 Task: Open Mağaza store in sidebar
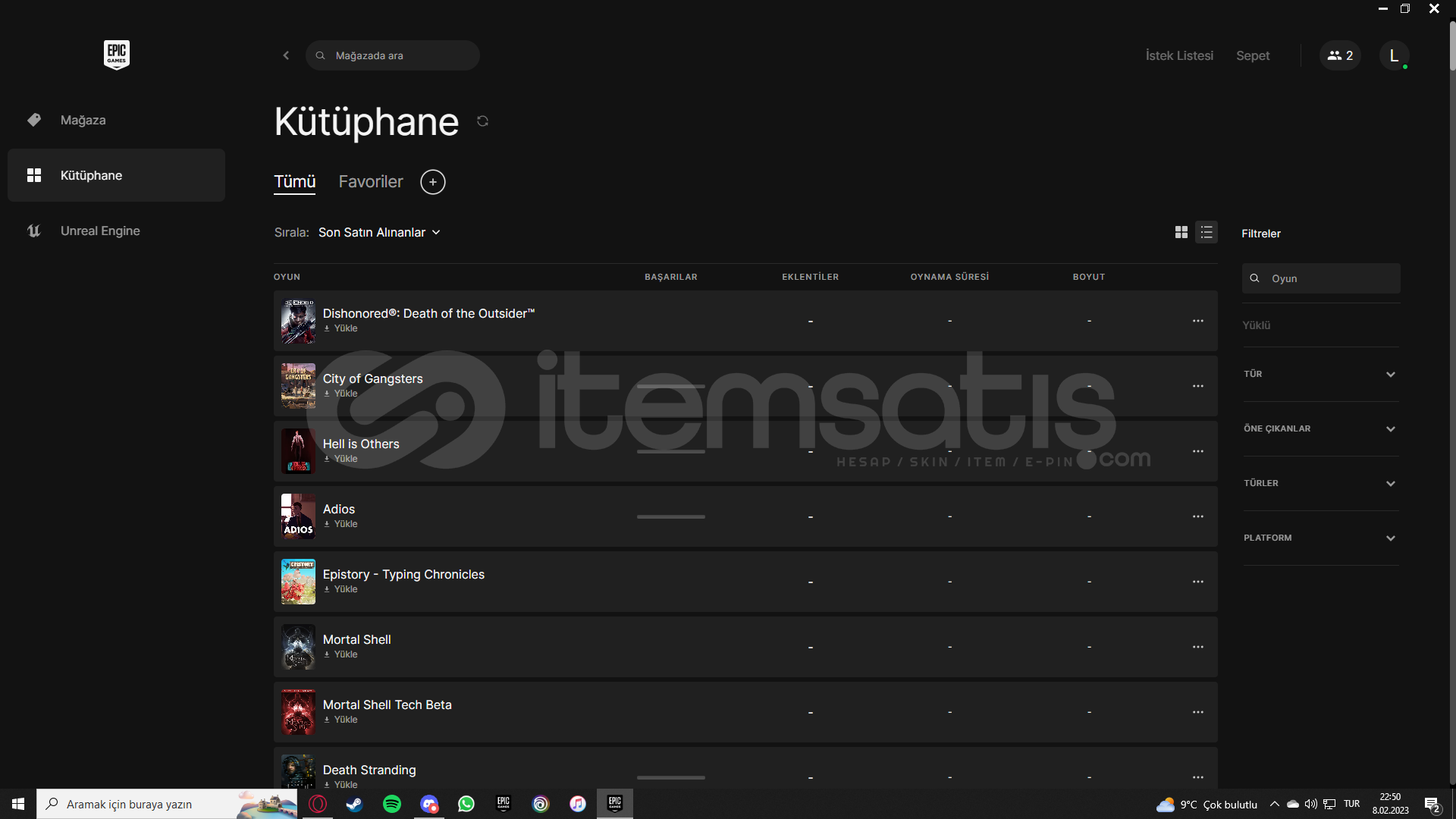(116, 120)
